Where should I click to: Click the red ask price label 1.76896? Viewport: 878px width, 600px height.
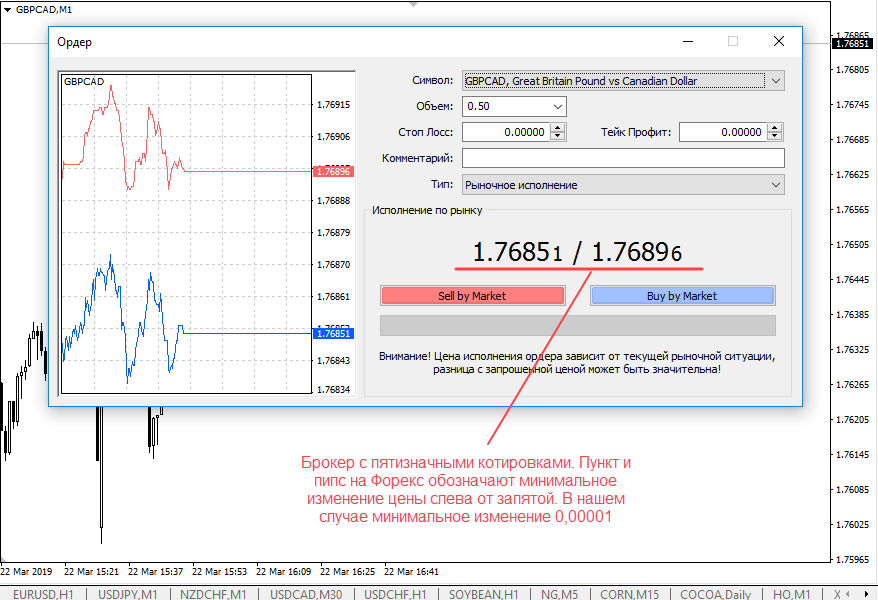coord(333,171)
